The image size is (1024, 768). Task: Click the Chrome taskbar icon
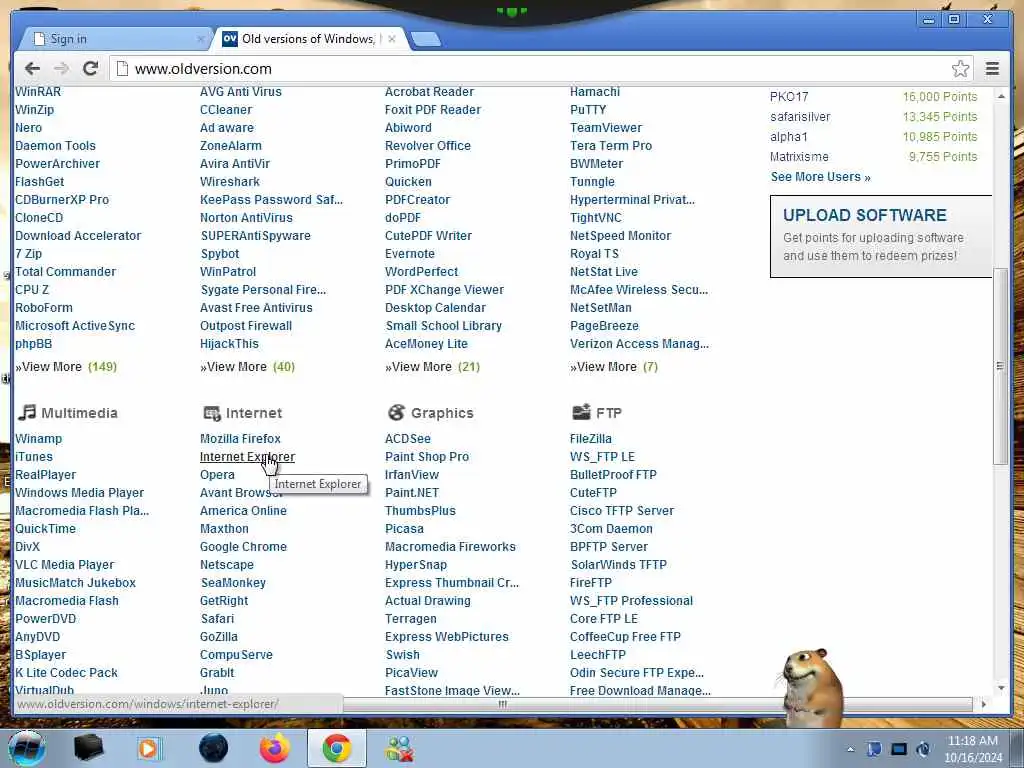[x=337, y=748]
